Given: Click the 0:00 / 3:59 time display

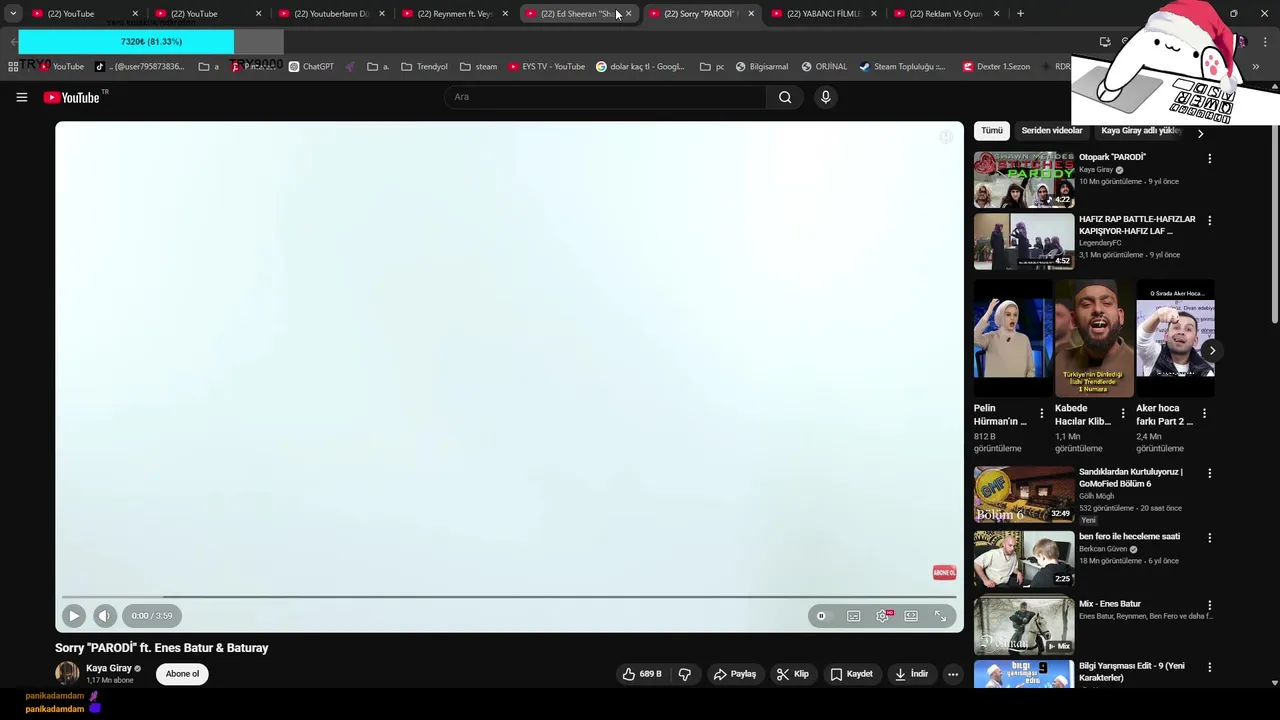Looking at the screenshot, I should tap(152, 616).
